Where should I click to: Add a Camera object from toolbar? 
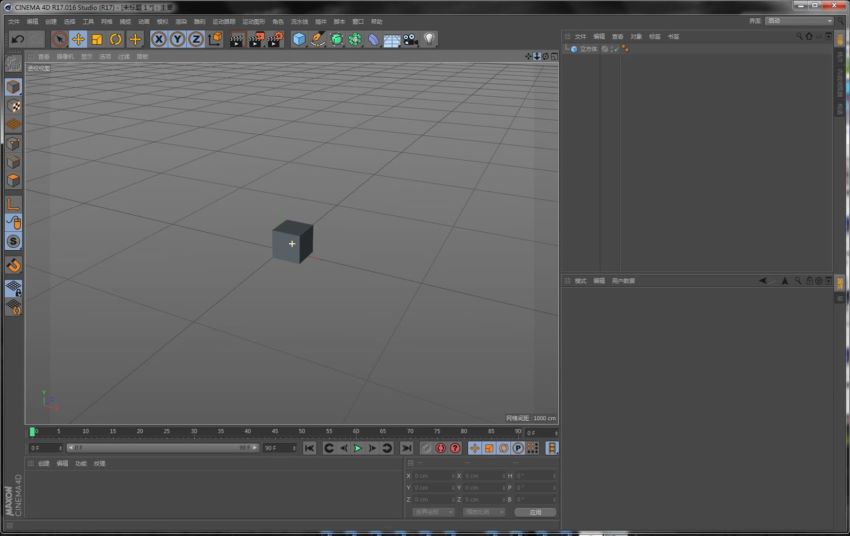pyautogui.click(x=410, y=39)
